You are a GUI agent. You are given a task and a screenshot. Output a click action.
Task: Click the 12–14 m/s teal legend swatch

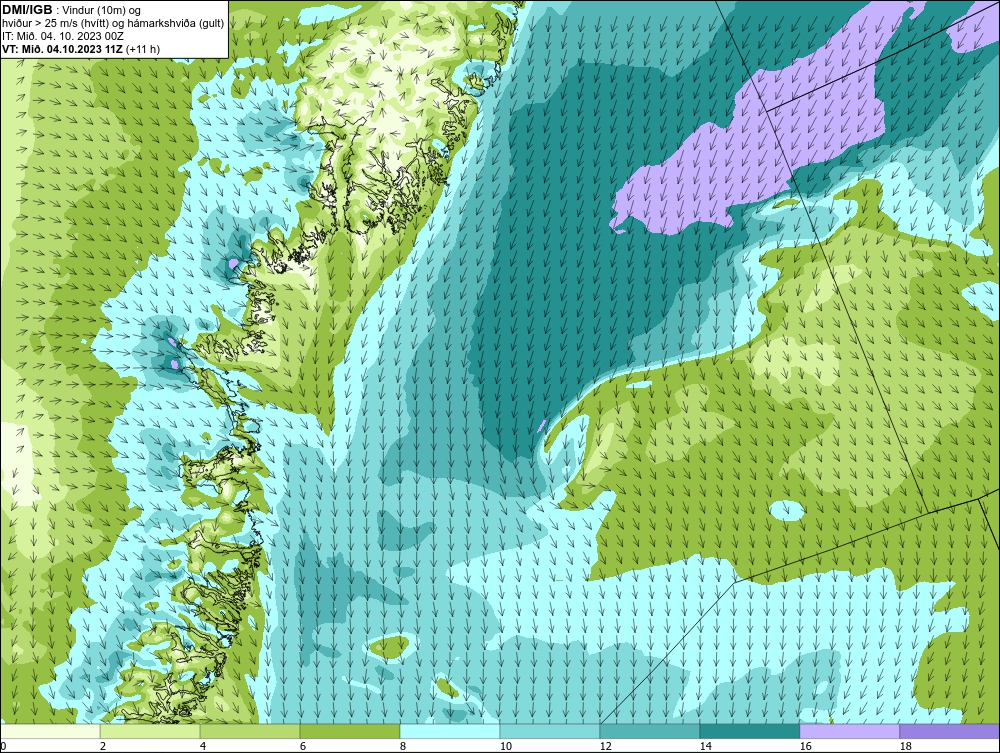(x=649, y=731)
